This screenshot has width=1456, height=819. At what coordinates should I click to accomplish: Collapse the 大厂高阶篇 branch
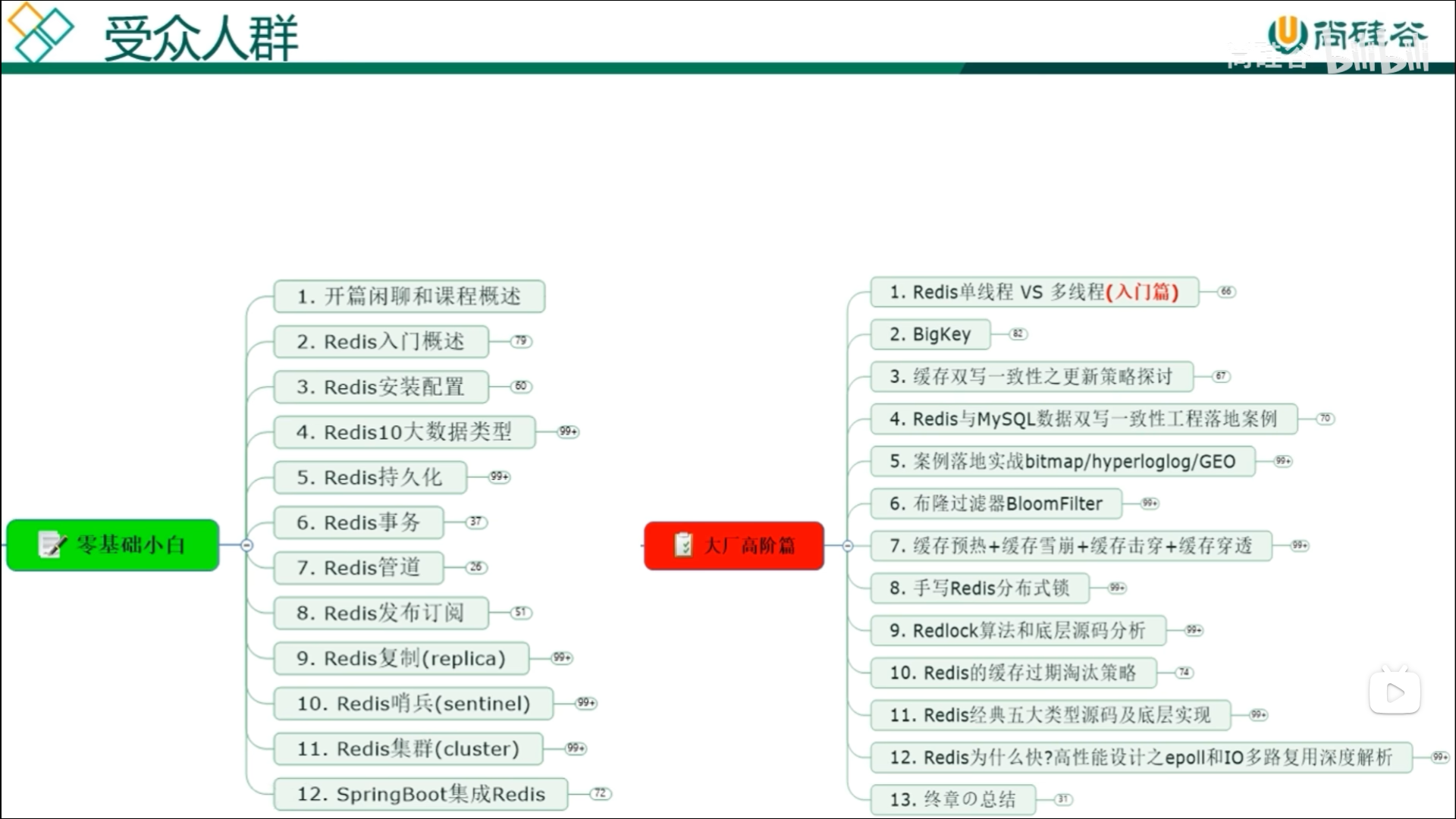pyautogui.click(x=847, y=546)
